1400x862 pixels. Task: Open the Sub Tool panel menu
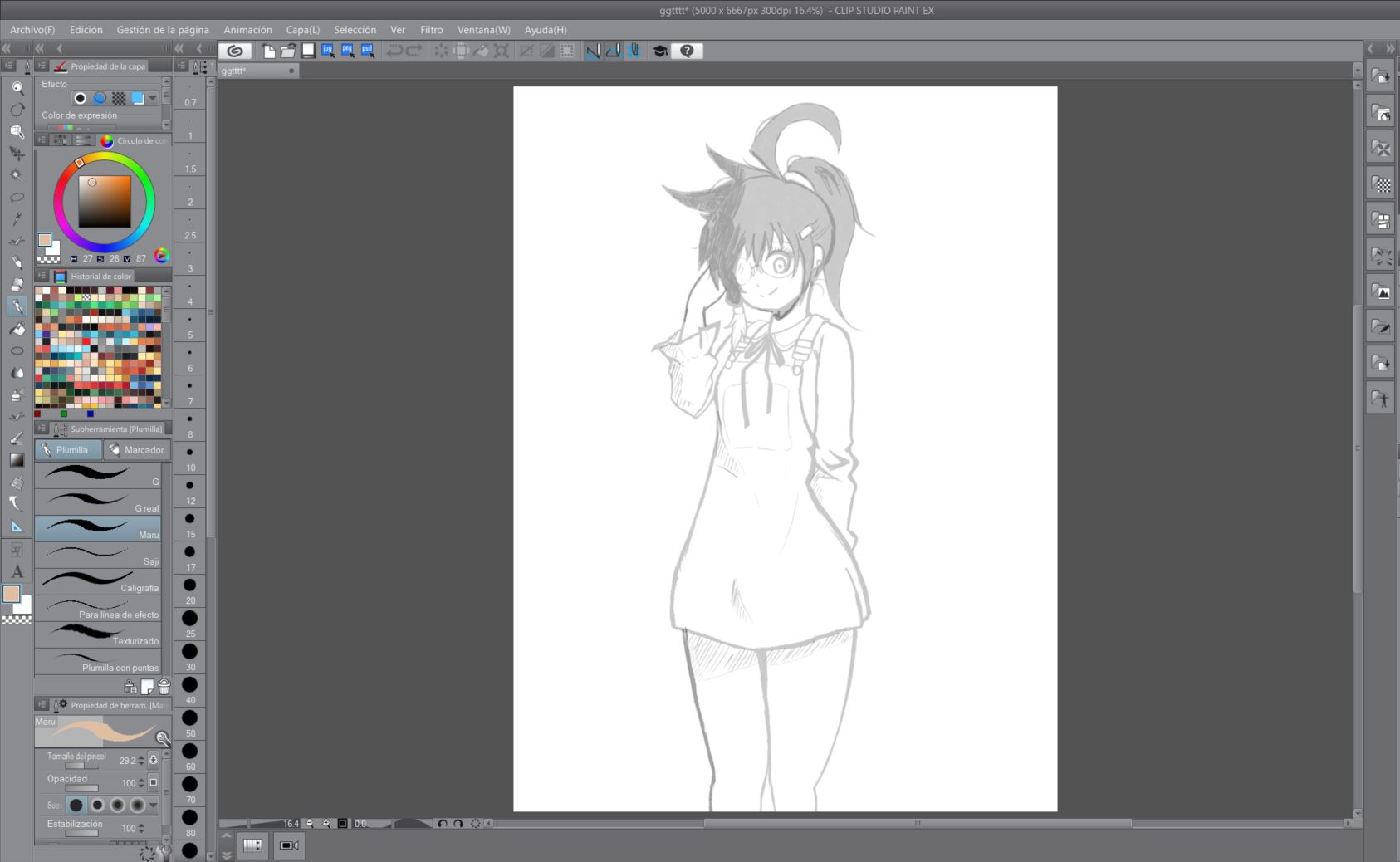point(42,429)
